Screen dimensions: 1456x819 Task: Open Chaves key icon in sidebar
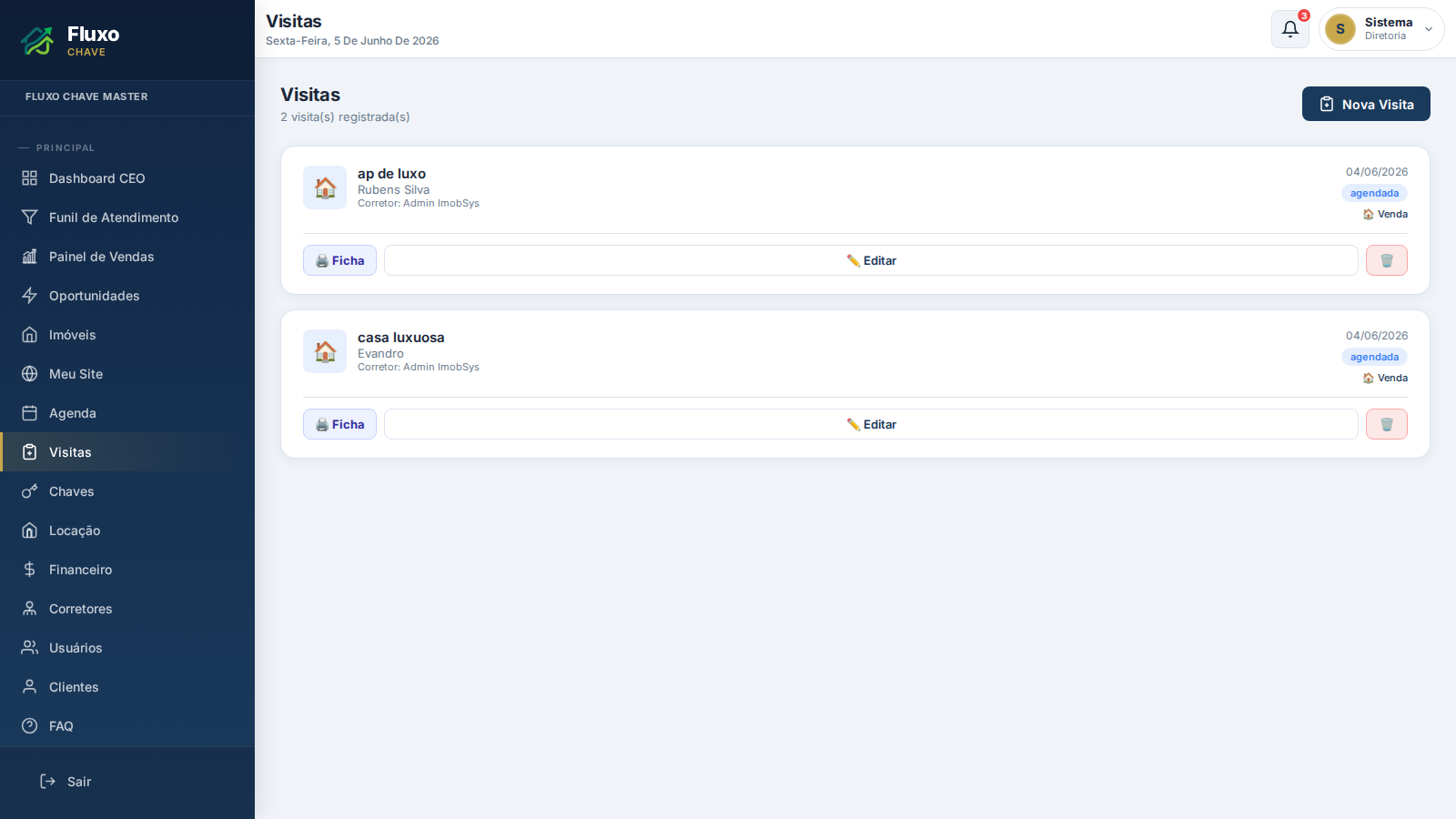click(x=29, y=491)
